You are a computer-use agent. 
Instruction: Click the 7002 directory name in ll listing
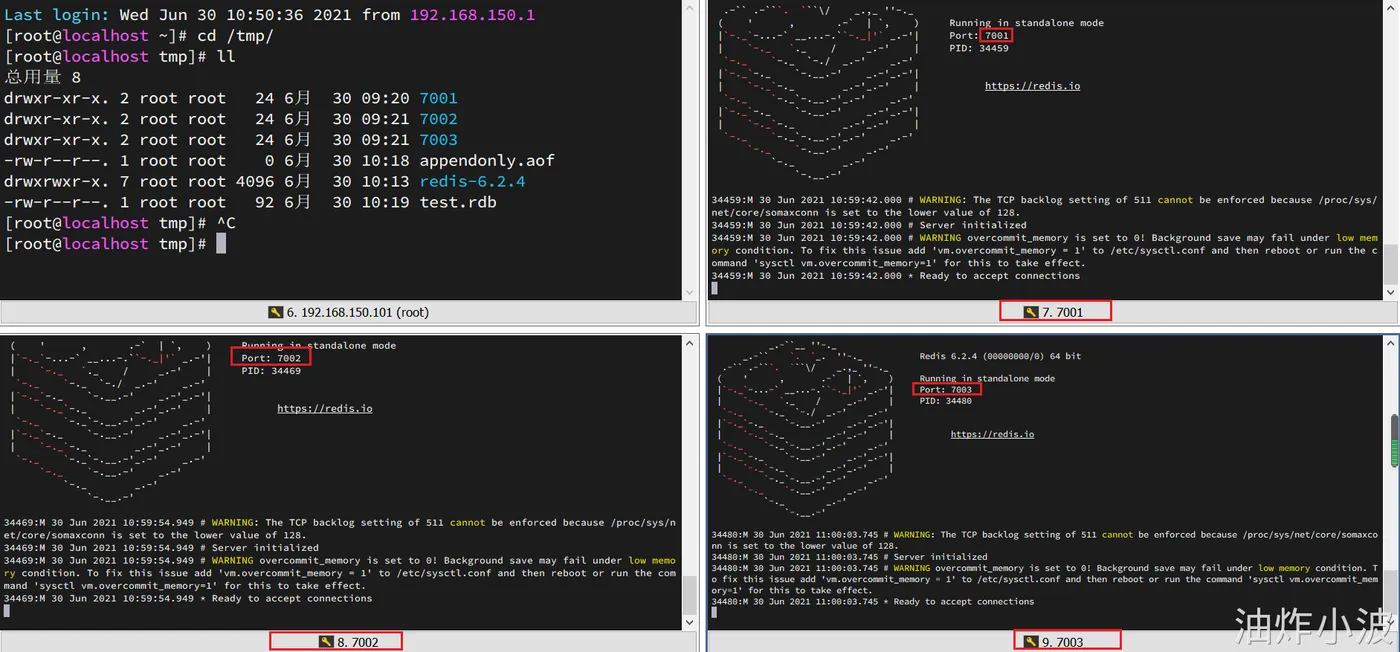(x=438, y=119)
